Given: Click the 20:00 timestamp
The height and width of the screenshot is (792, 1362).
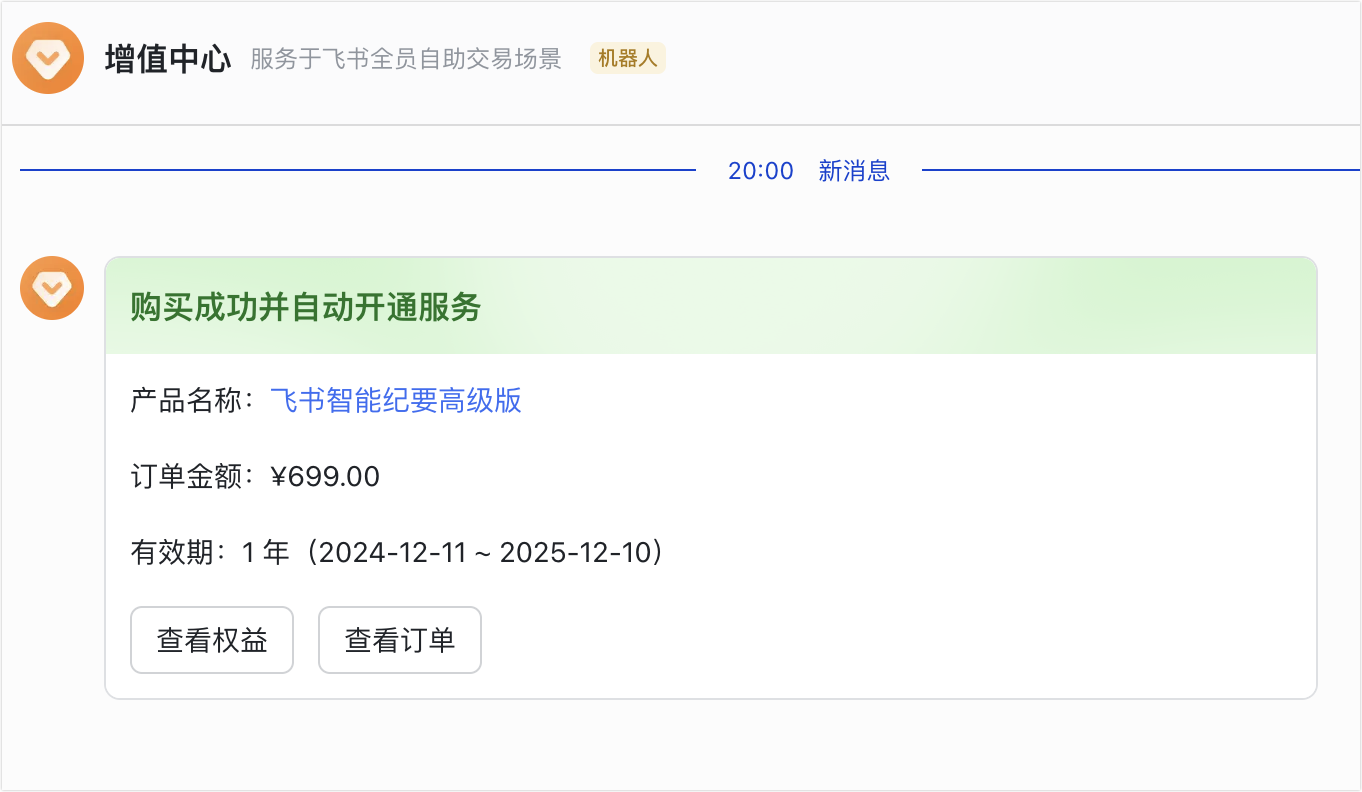Looking at the screenshot, I should click(760, 171).
